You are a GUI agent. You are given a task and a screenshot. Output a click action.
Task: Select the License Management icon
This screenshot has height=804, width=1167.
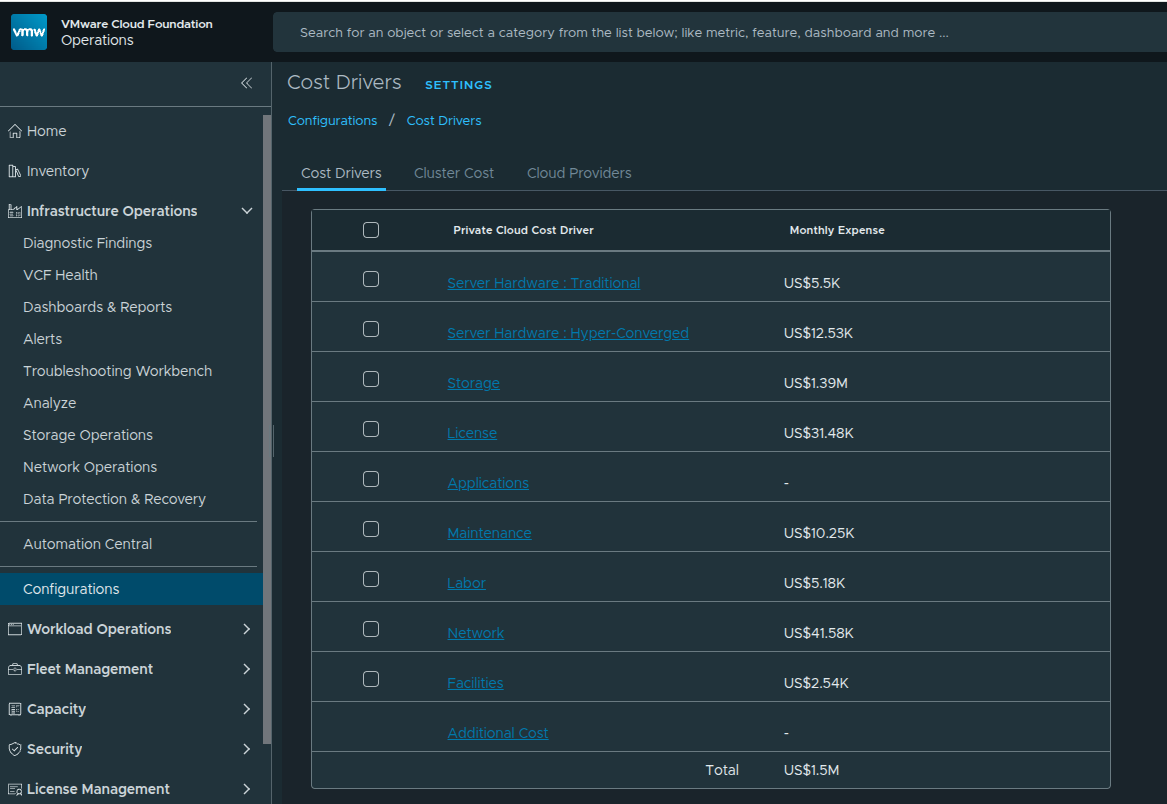tap(13, 788)
